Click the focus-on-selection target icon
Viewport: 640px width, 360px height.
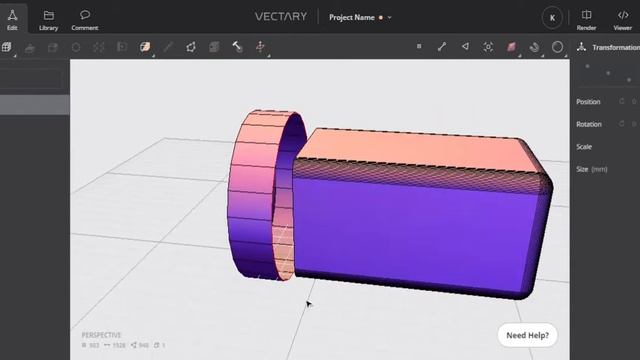pos(488,47)
